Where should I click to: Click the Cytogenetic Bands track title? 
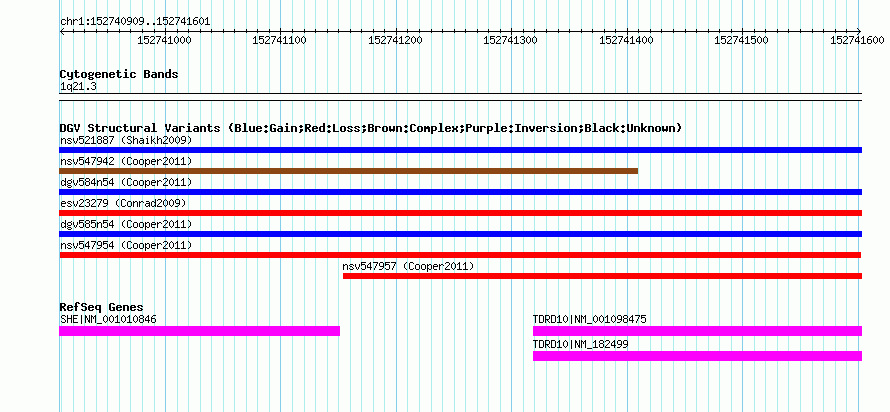click(x=119, y=74)
